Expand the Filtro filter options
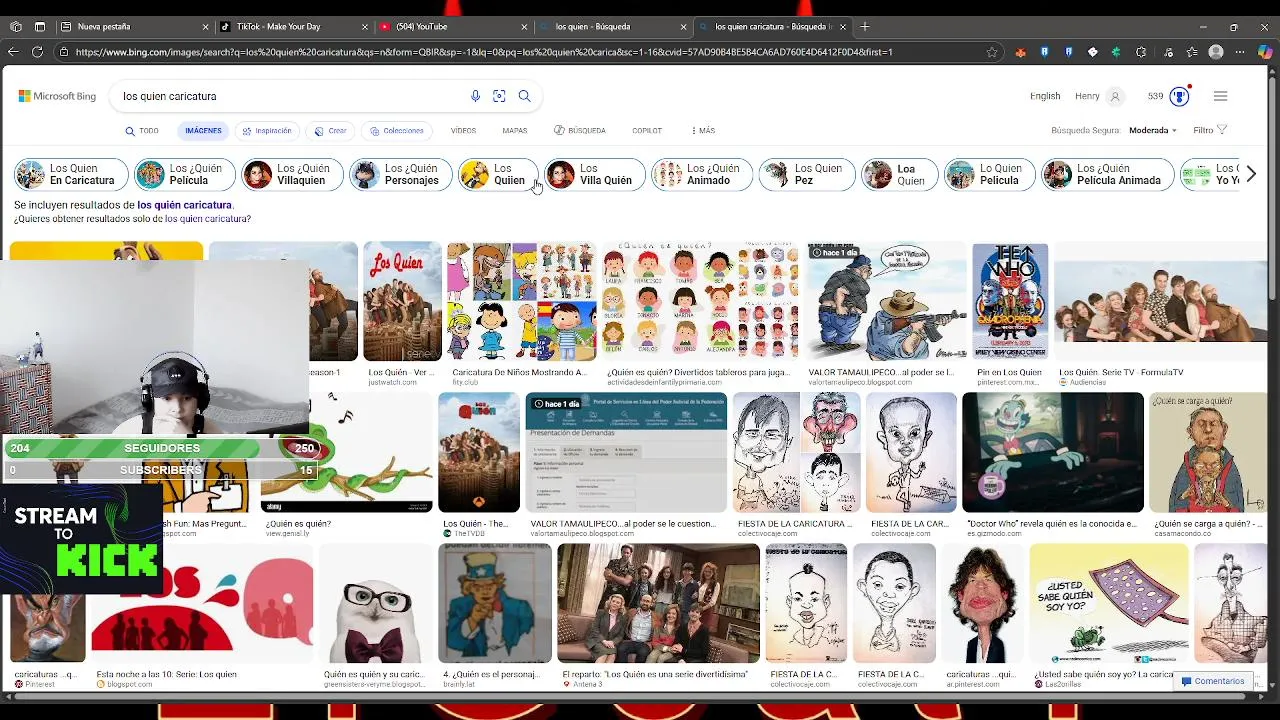The width and height of the screenshot is (1280, 720). (x=1210, y=130)
